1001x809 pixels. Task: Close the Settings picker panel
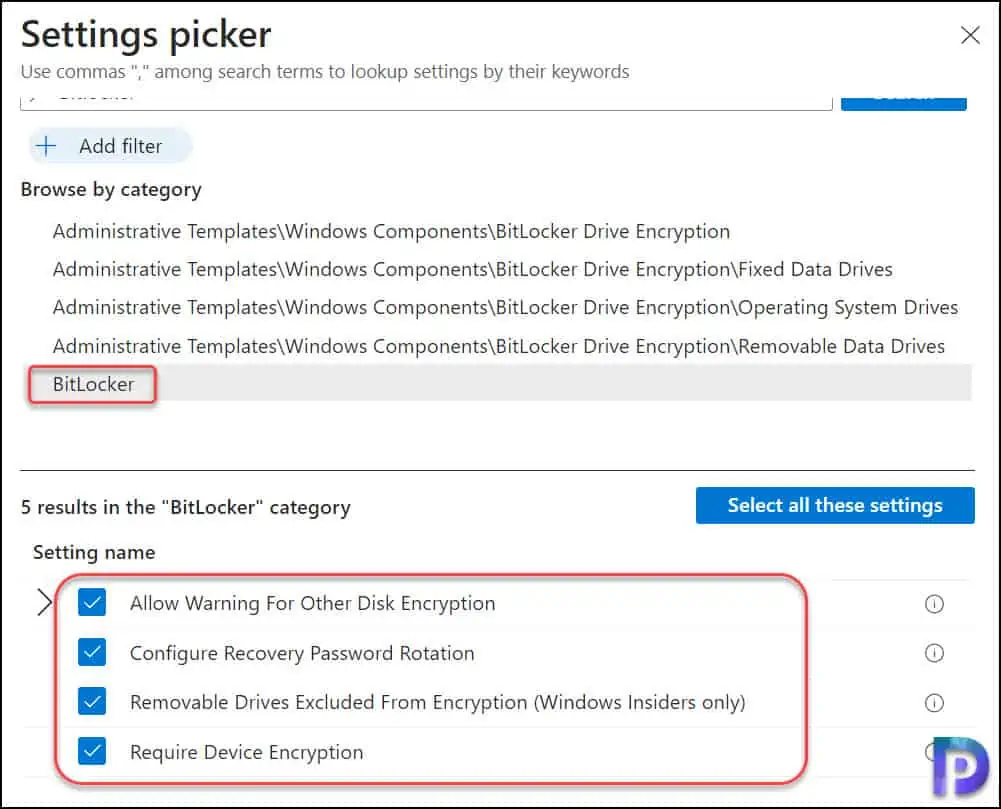tap(970, 35)
